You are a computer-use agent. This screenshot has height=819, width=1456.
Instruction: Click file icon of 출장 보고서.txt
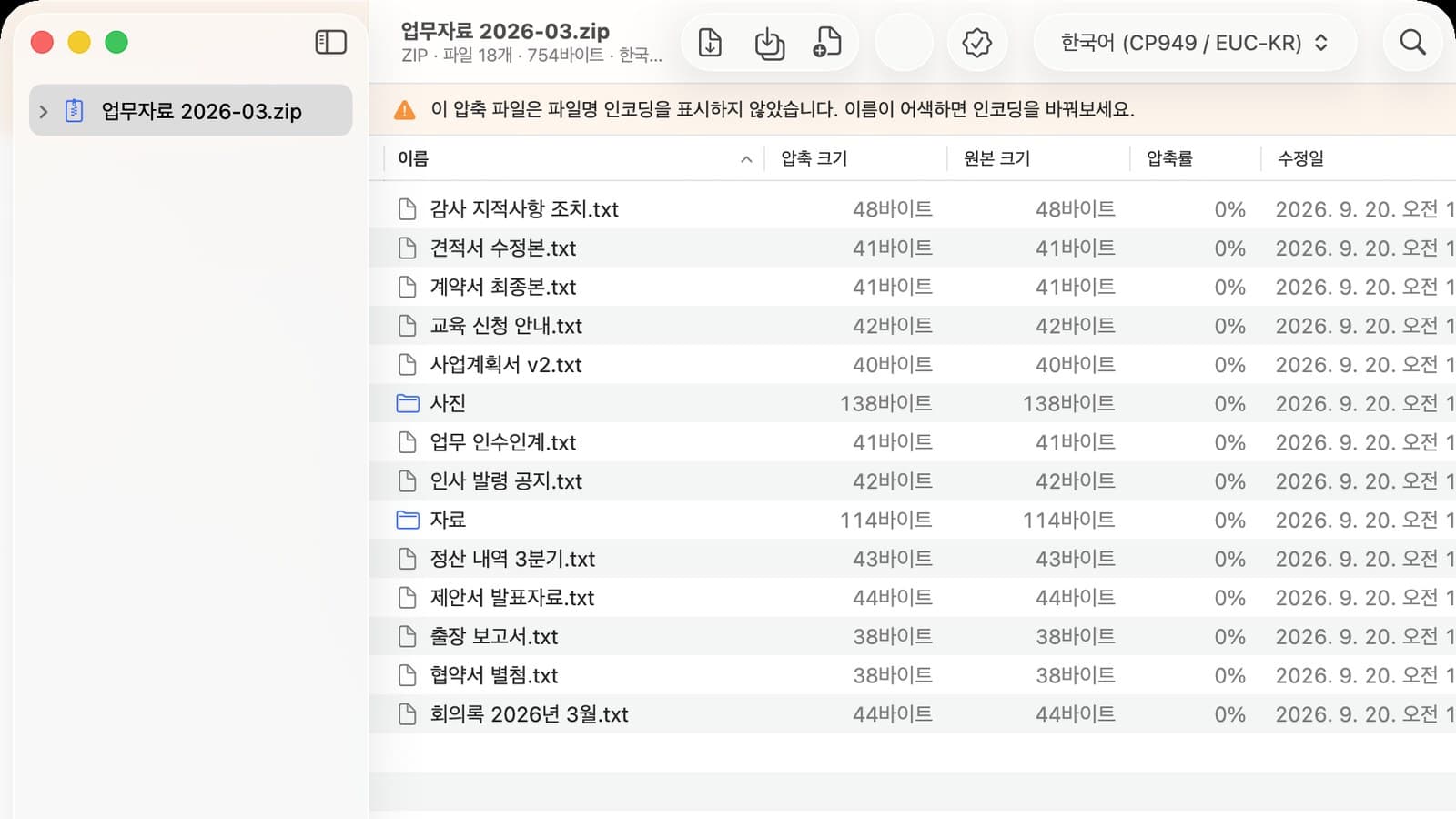click(408, 636)
